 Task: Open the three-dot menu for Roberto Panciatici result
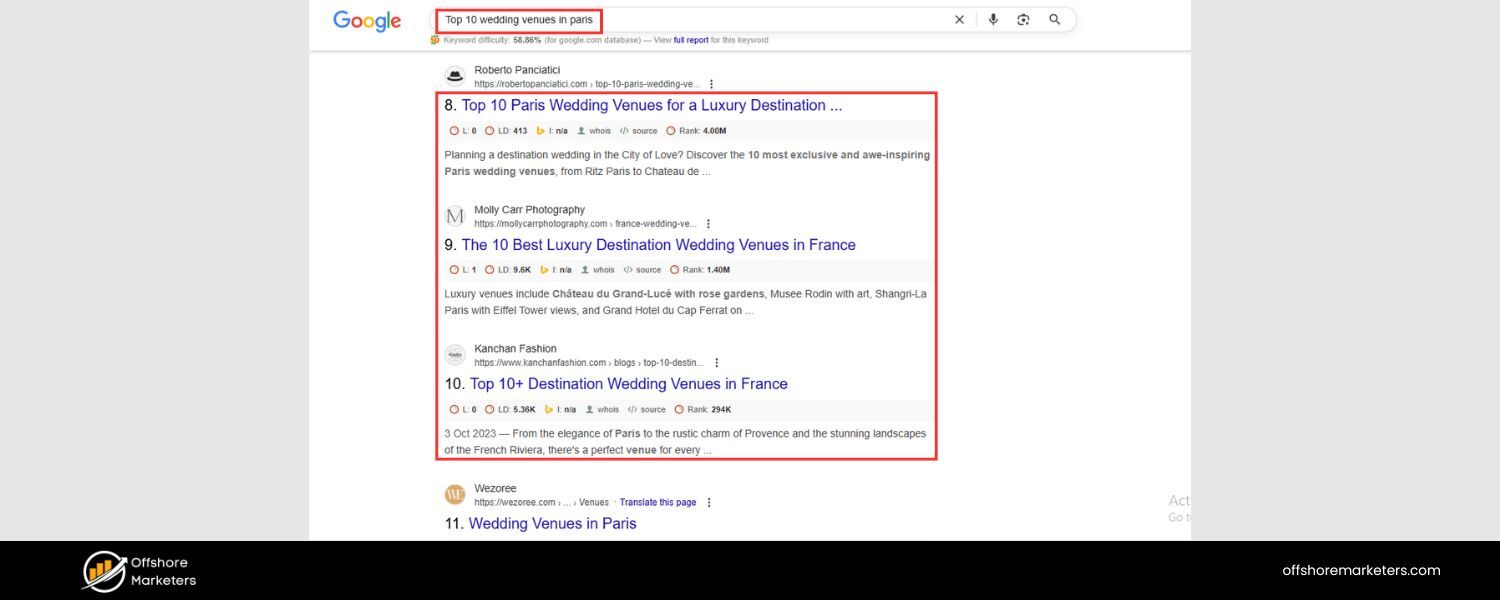[711, 85]
